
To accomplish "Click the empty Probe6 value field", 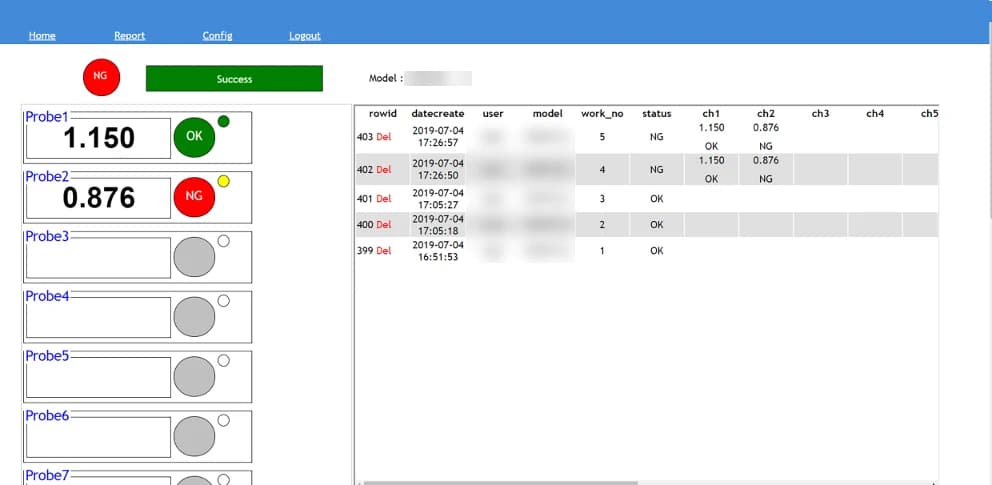I will [98, 437].
